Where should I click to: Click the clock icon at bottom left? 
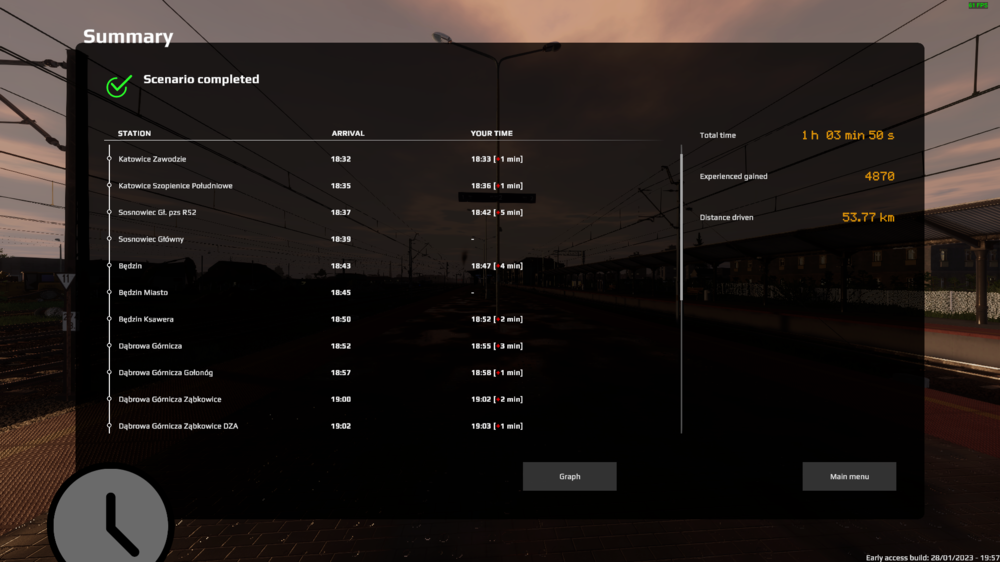coord(110,517)
